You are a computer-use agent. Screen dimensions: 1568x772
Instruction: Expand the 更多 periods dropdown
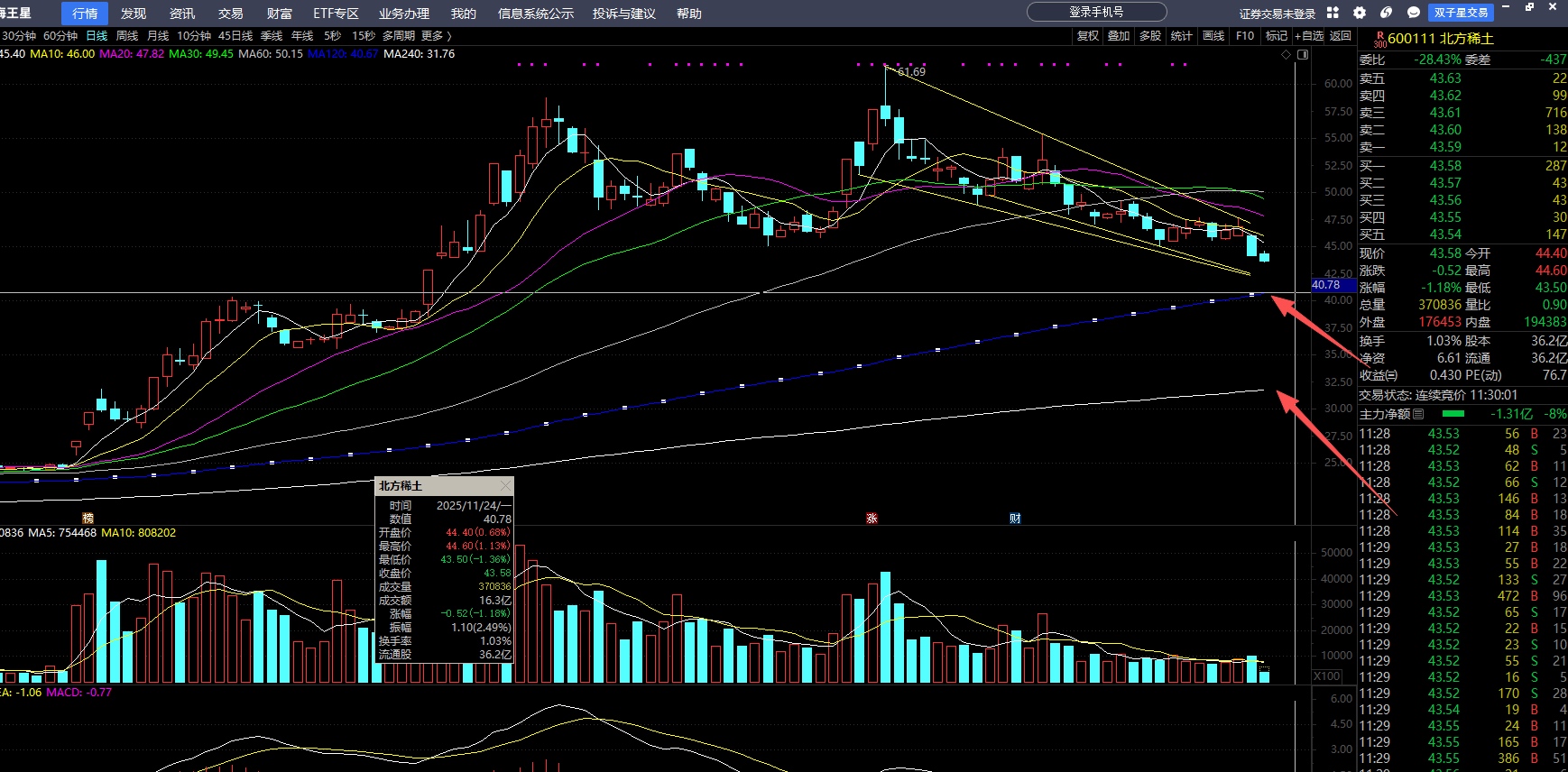(x=437, y=36)
